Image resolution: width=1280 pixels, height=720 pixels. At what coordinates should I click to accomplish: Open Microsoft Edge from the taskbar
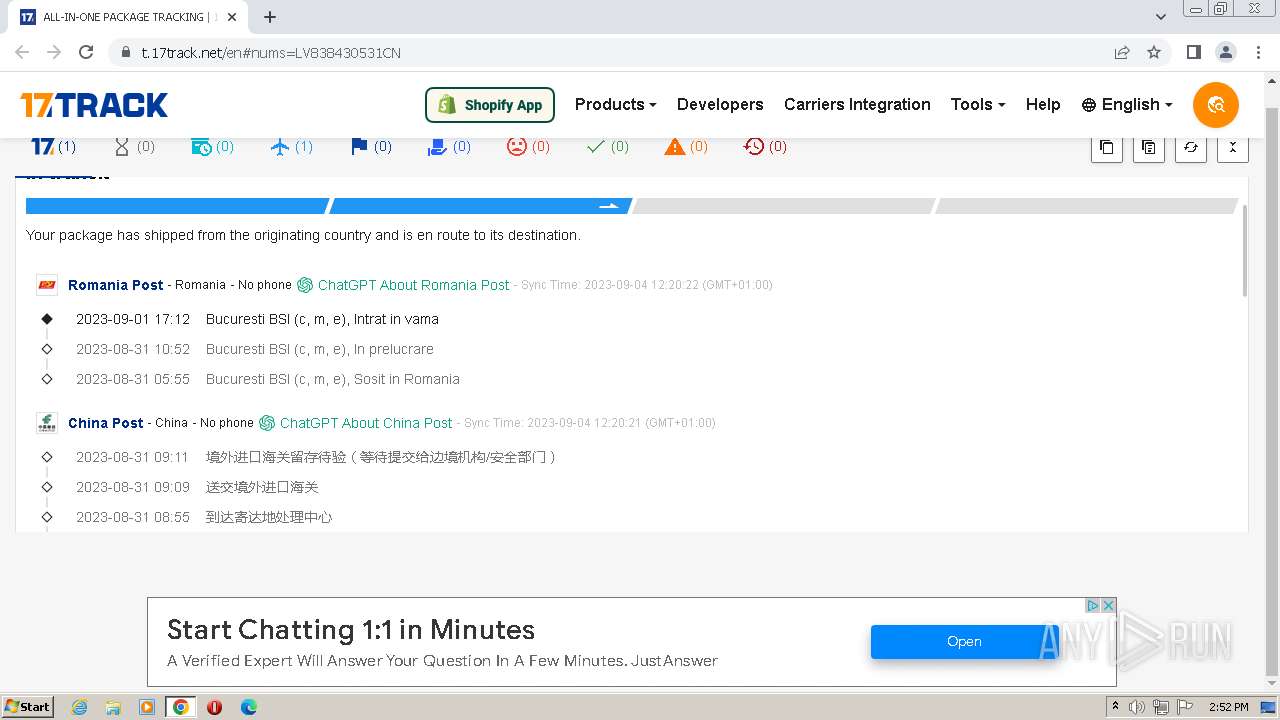(248, 707)
